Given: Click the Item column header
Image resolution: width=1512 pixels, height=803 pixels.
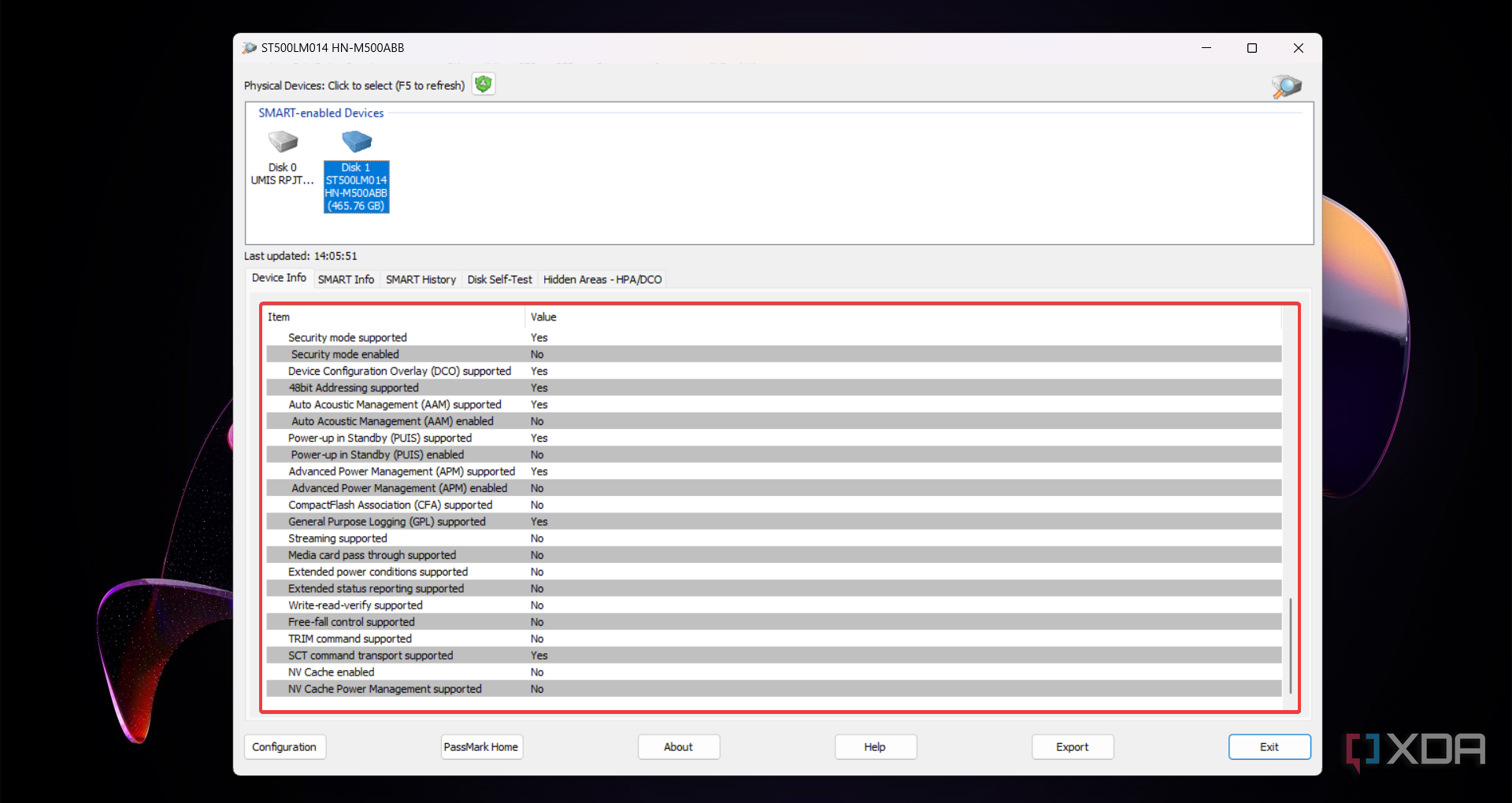Looking at the screenshot, I should click(395, 317).
